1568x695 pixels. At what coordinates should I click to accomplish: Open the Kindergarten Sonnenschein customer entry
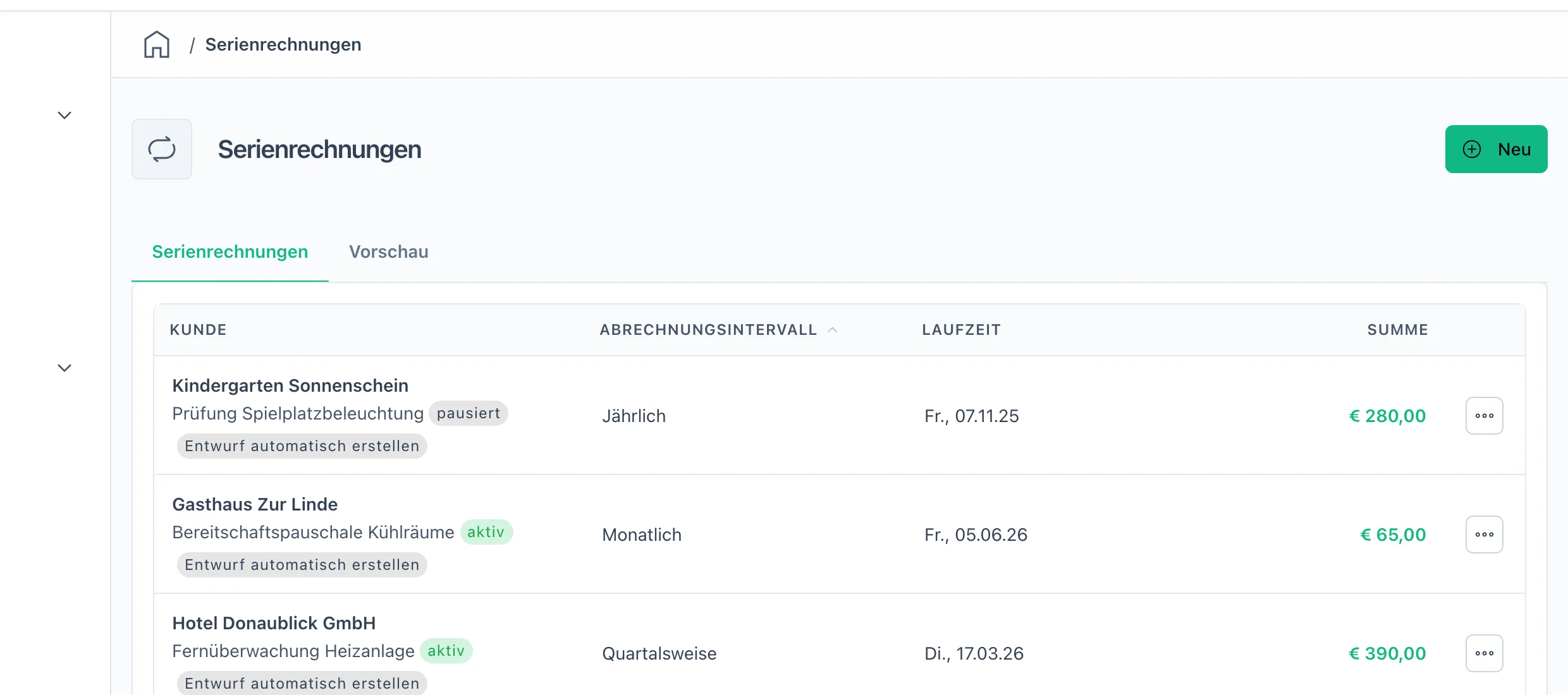(290, 385)
